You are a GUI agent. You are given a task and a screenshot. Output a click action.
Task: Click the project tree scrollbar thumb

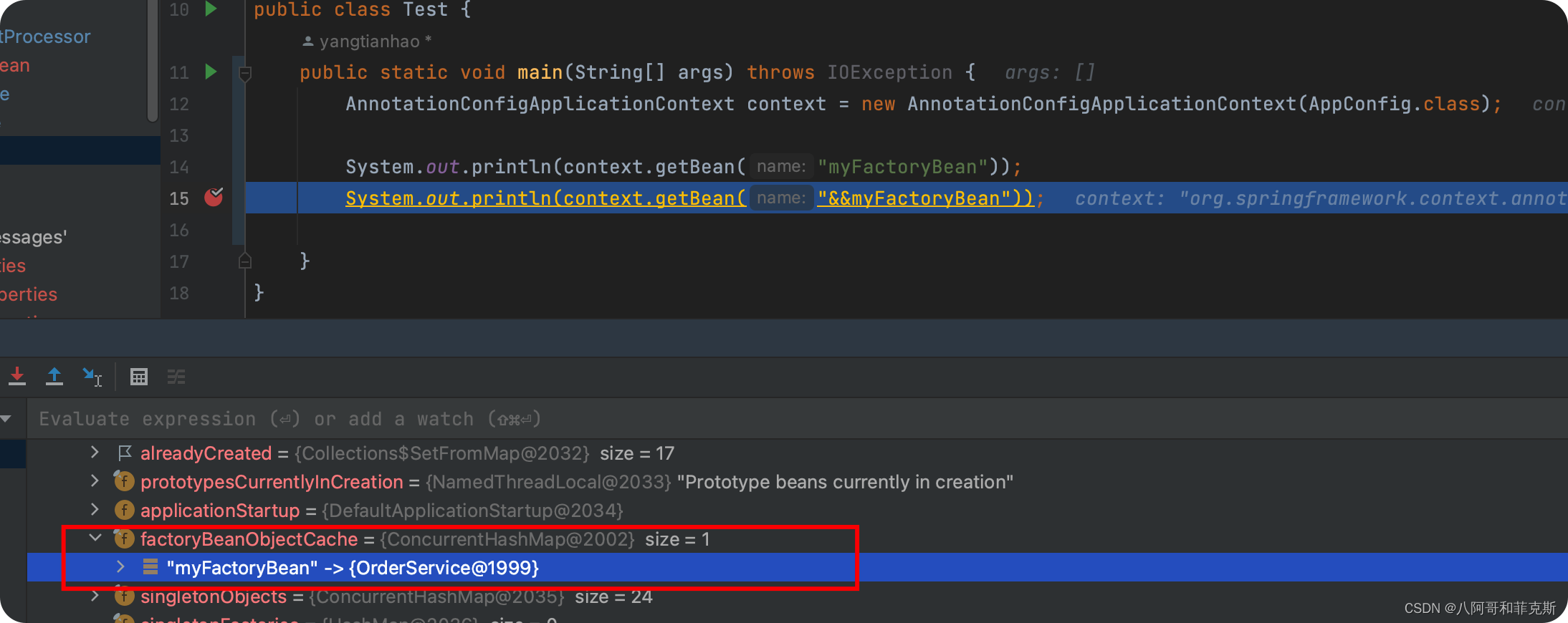point(152,61)
